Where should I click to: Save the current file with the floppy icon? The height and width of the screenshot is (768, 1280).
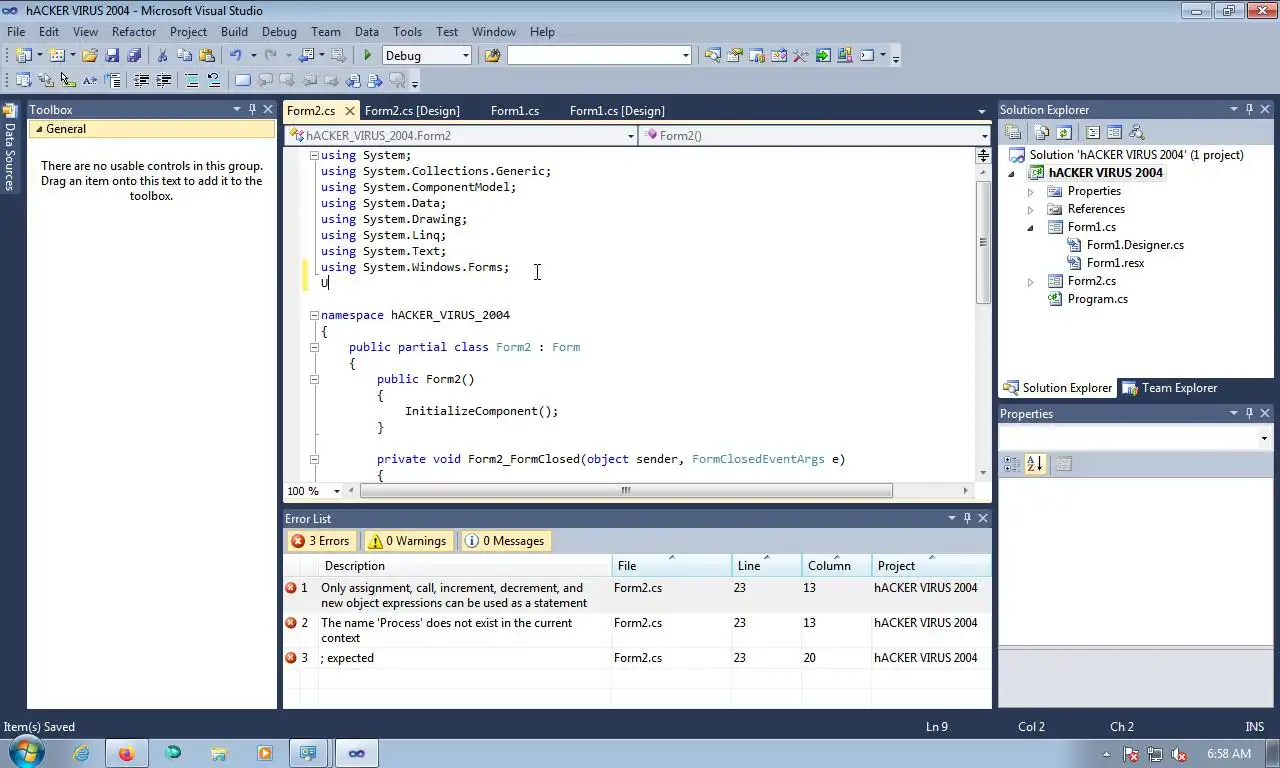pos(112,56)
